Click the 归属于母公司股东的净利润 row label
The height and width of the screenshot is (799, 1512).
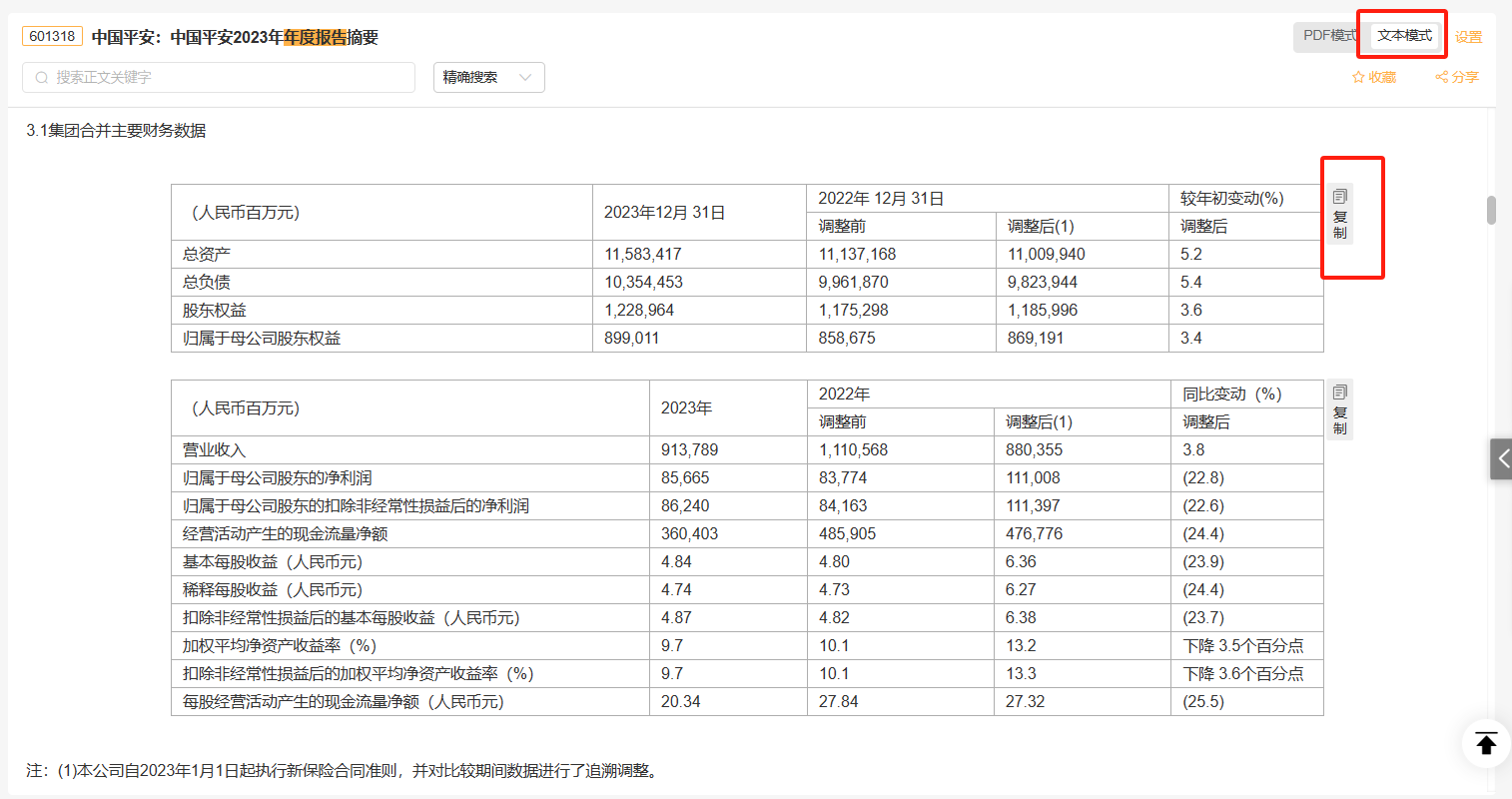(277, 477)
